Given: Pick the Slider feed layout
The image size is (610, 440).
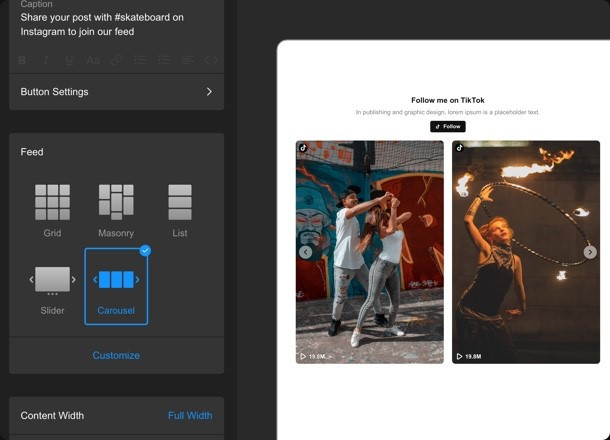Looking at the screenshot, I should (x=52, y=287).
